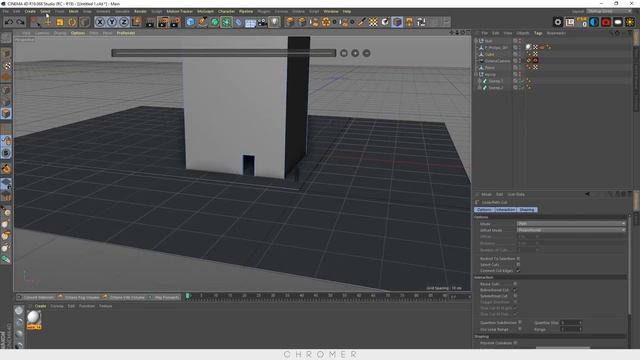Open the Mode dropdown in Options
The width and height of the screenshot is (640, 360).
point(571,224)
